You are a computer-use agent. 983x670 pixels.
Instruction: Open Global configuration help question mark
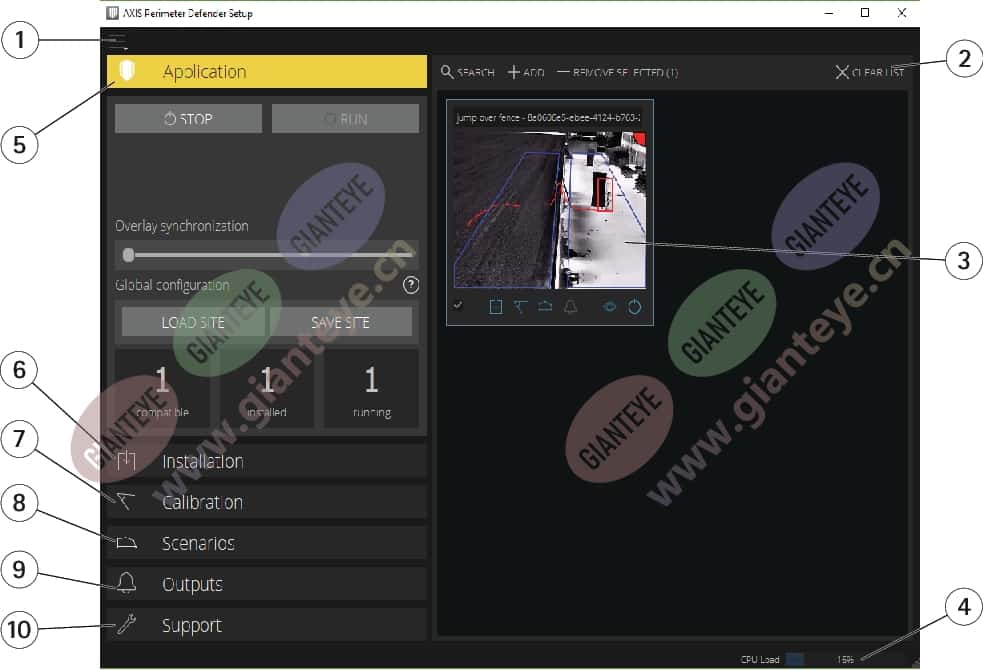coord(411,285)
